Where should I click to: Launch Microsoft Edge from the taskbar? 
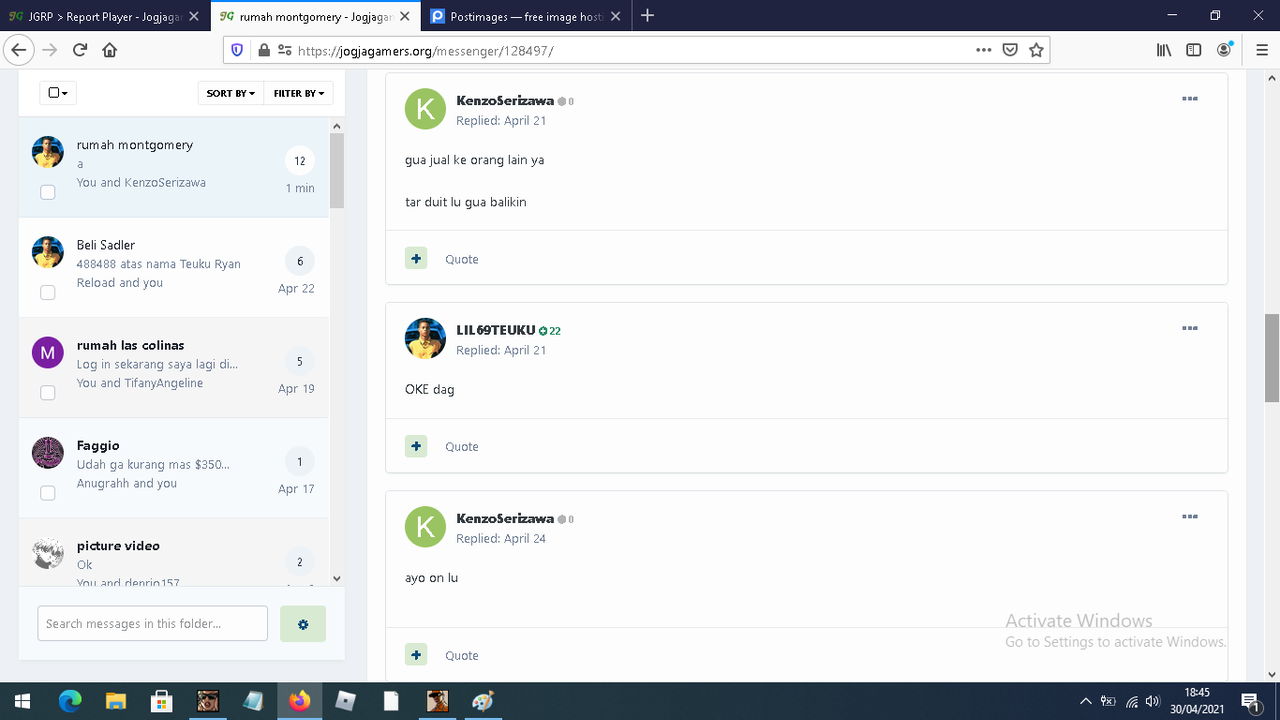pyautogui.click(x=69, y=701)
